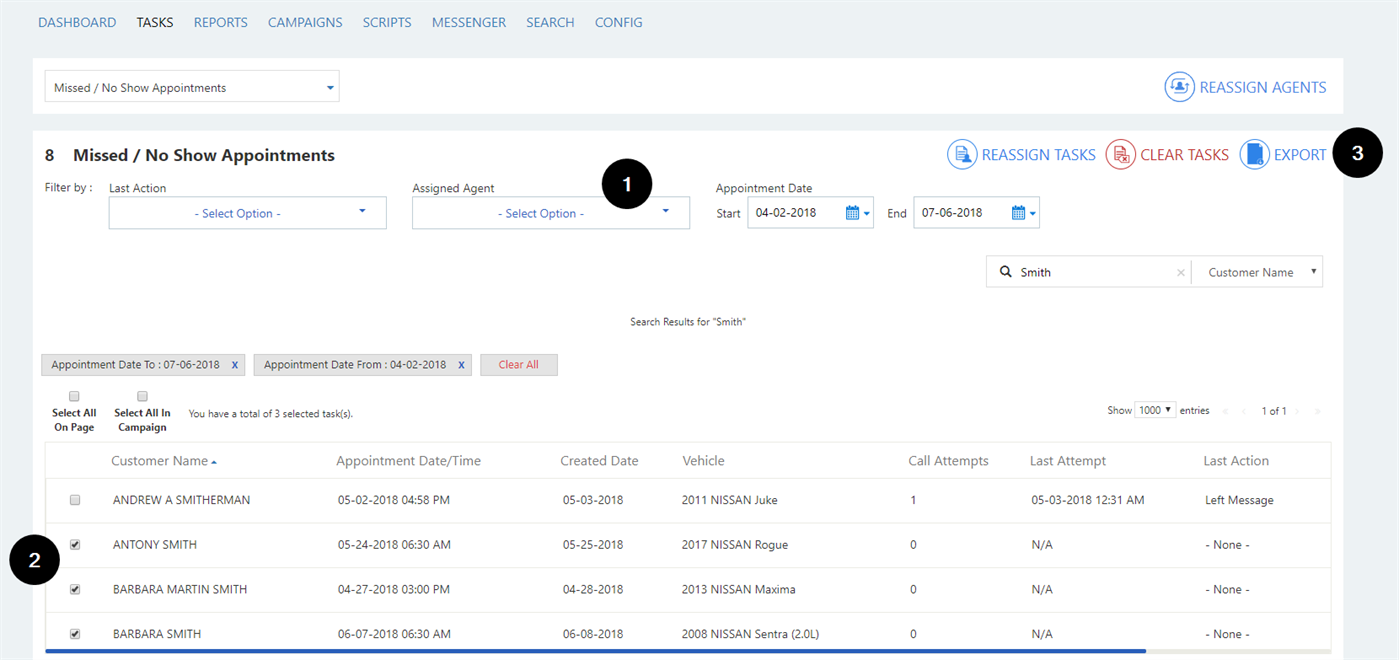
Task: Open the Customer Name search-type dropdown
Action: [x=1257, y=271]
